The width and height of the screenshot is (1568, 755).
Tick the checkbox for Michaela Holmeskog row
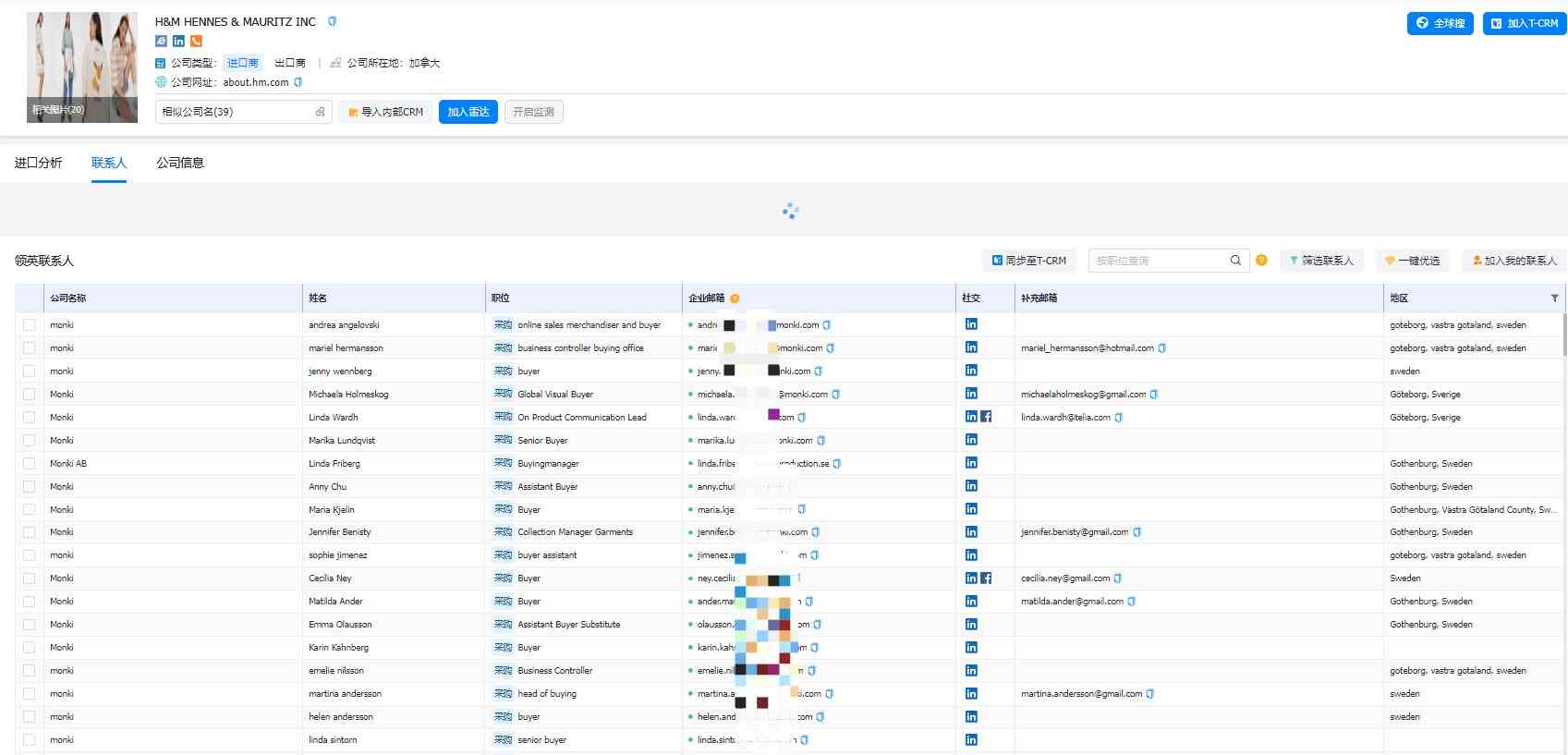(30, 395)
